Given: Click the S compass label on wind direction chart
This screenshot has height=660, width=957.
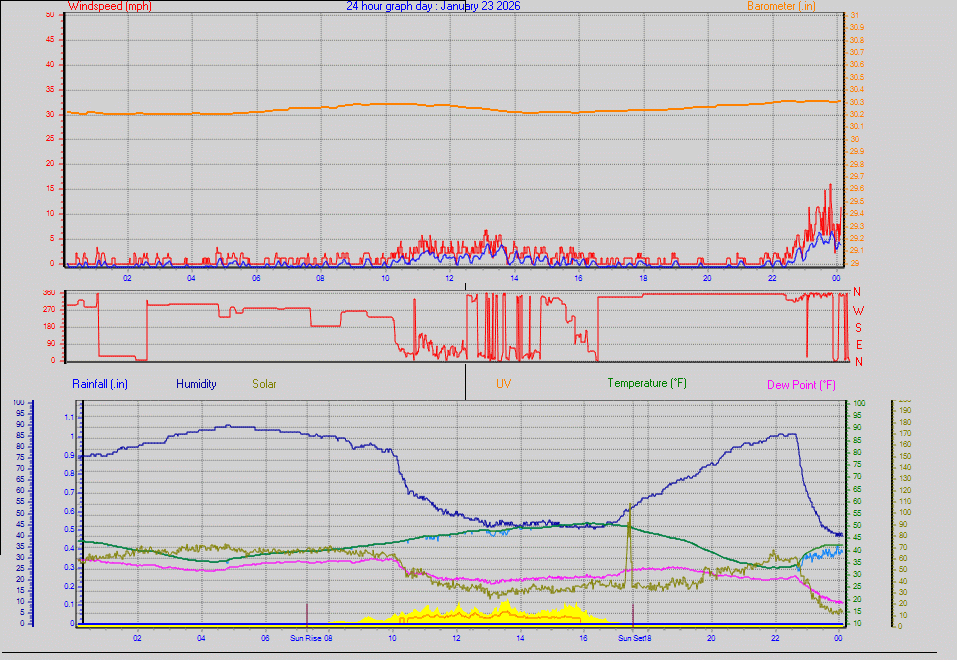Looking at the screenshot, I should pos(857,327).
